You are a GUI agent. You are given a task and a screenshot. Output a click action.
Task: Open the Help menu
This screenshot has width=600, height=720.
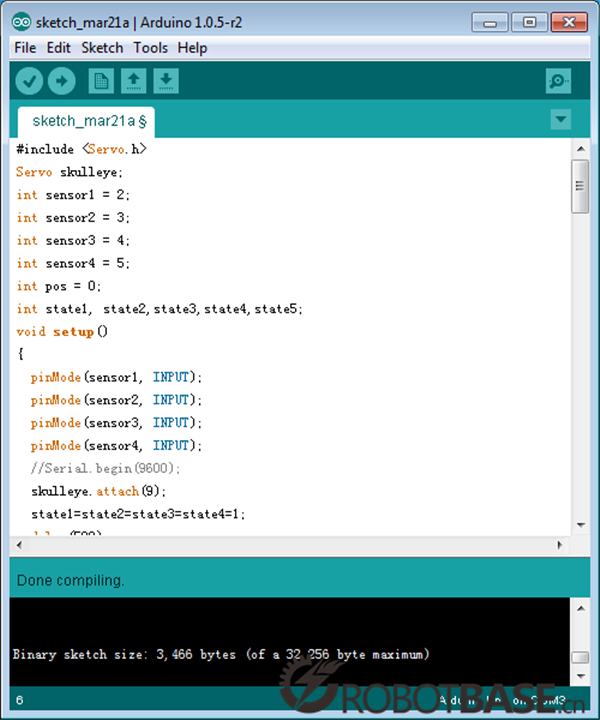click(192, 47)
